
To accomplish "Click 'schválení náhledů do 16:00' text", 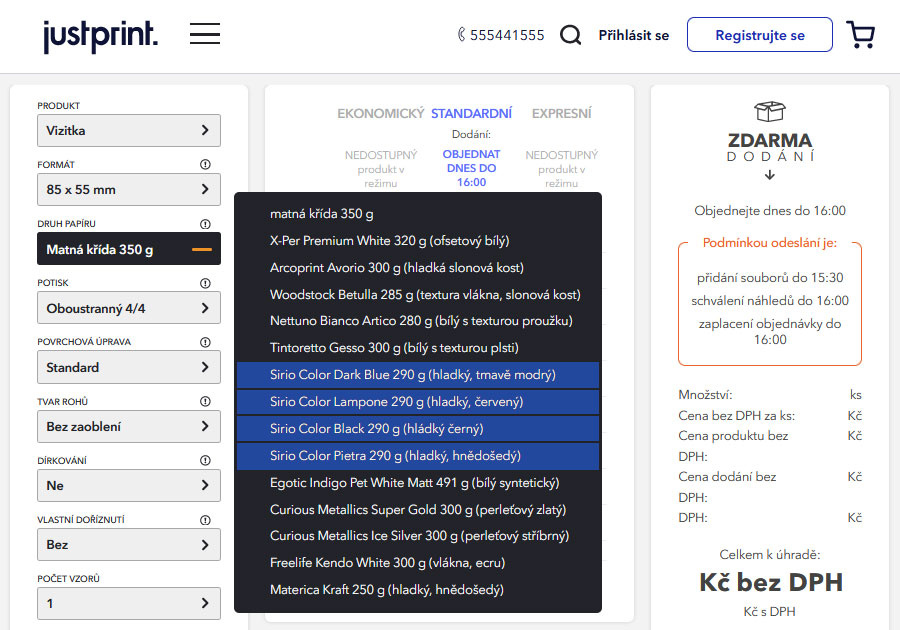I will point(770,301).
